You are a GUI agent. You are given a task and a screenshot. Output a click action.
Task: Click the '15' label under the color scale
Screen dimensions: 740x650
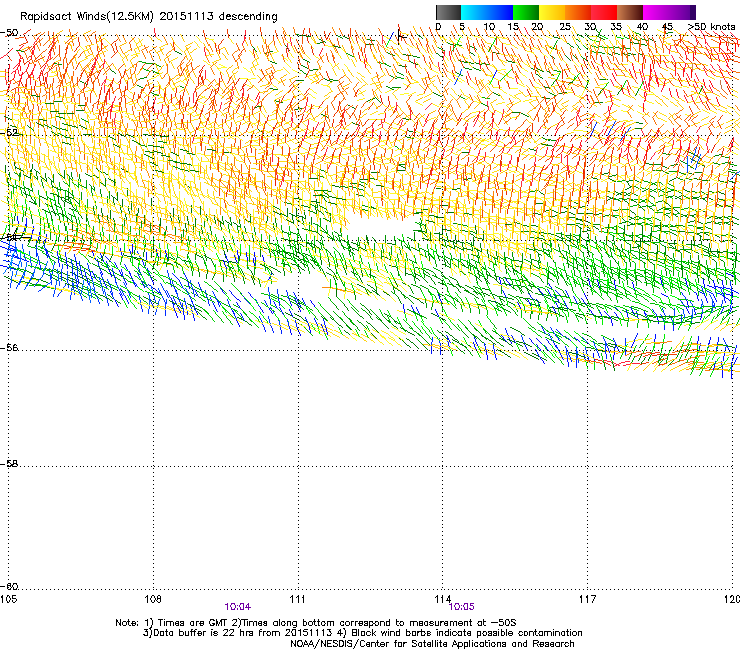click(x=513, y=27)
